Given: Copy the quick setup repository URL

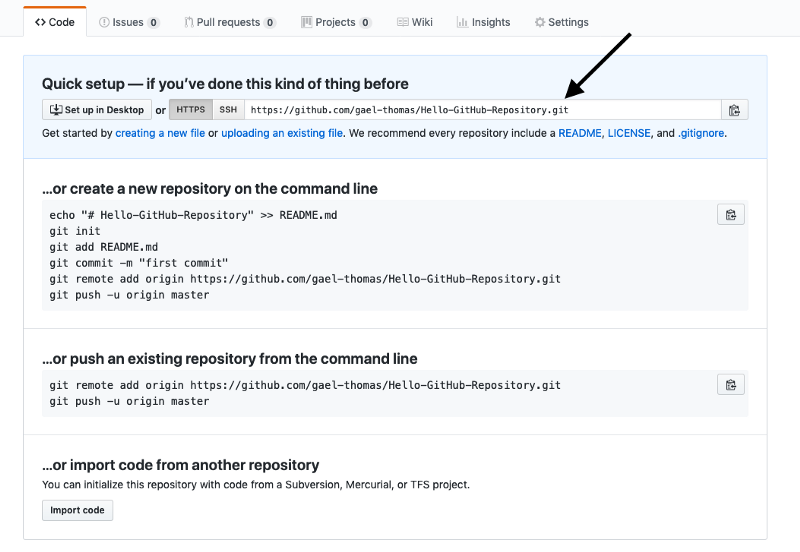Looking at the screenshot, I should click(734, 110).
